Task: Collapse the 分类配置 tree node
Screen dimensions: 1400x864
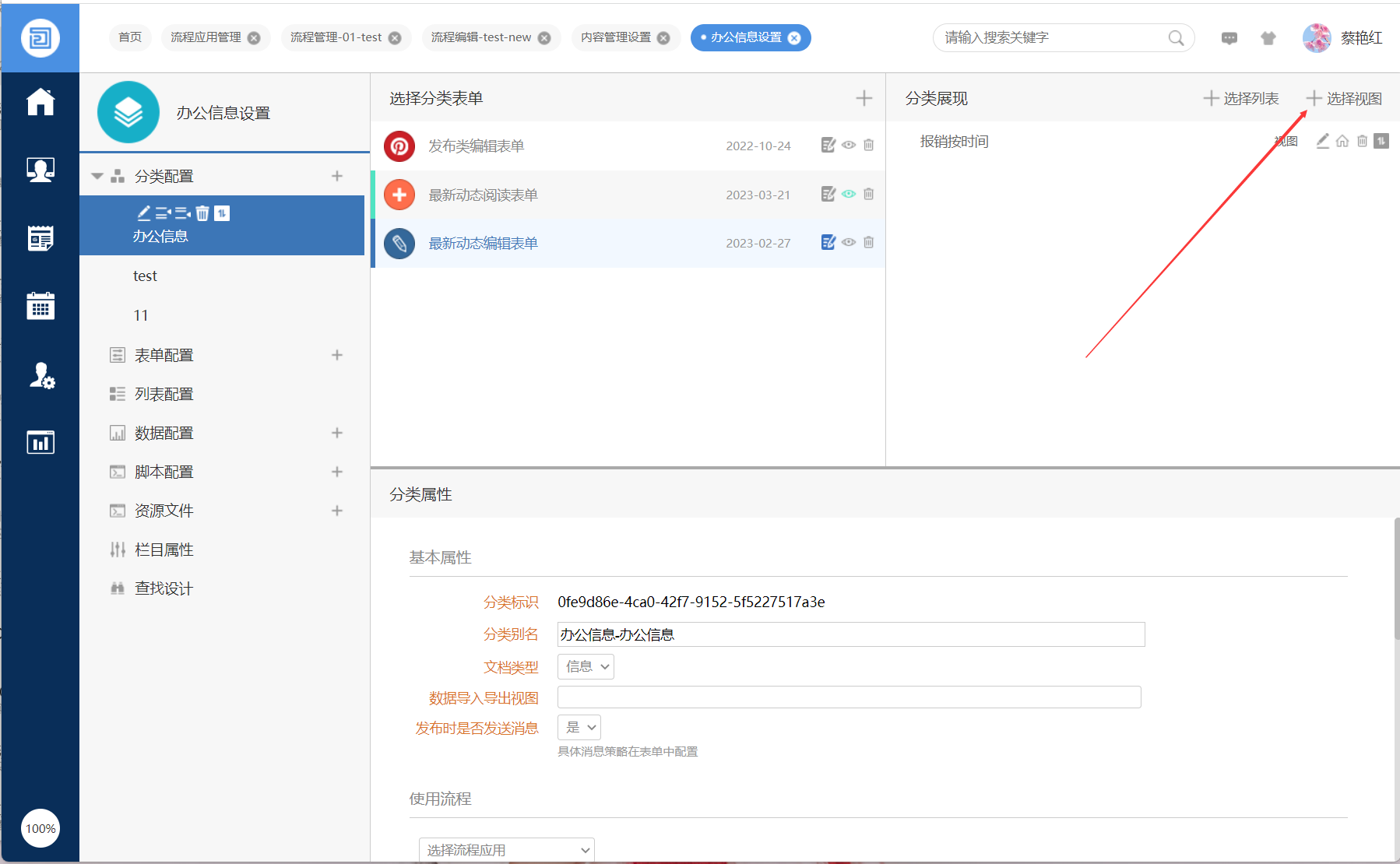Action: click(x=97, y=176)
